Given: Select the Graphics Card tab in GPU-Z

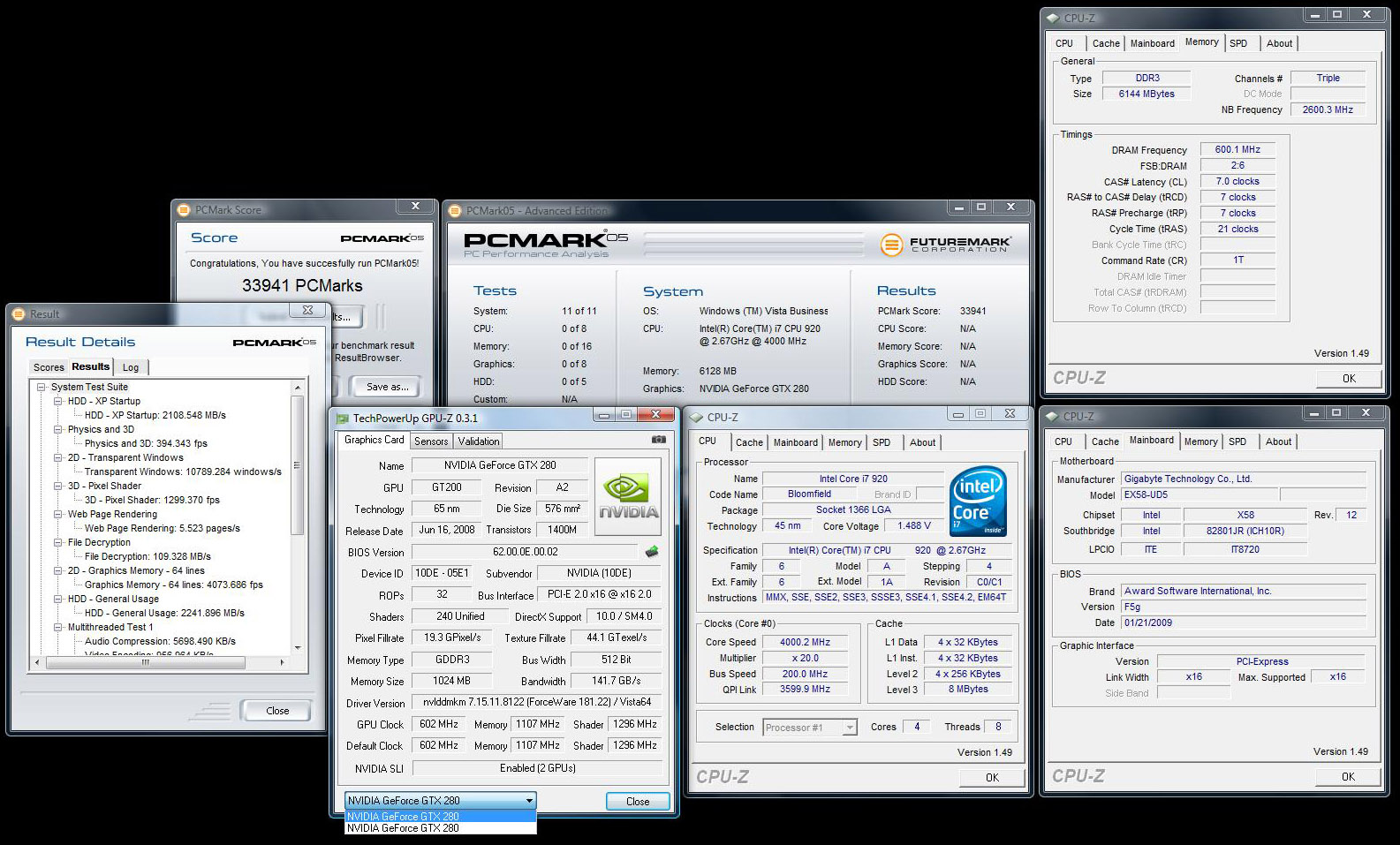Looking at the screenshot, I should (x=374, y=440).
